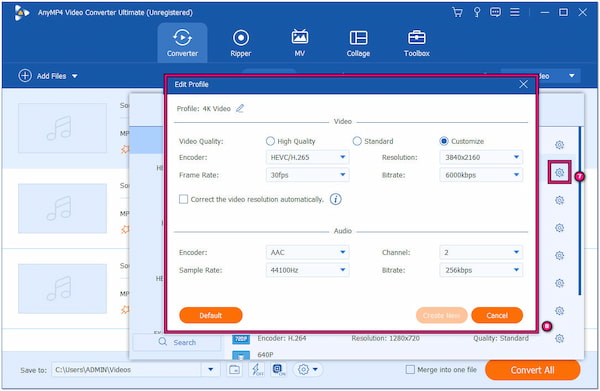600x391 pixels.
Task: Switch to the Ripper tab
Action: 241,43
